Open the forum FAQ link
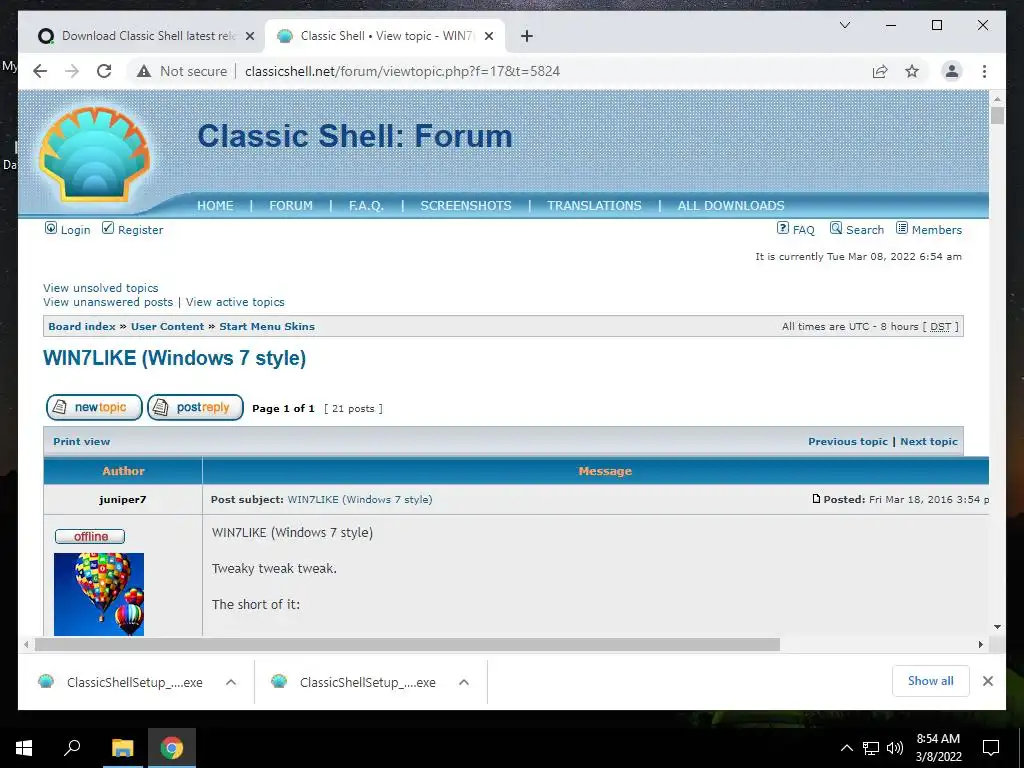The width and height of the screenshot is (1024, 768). (796, 229)
